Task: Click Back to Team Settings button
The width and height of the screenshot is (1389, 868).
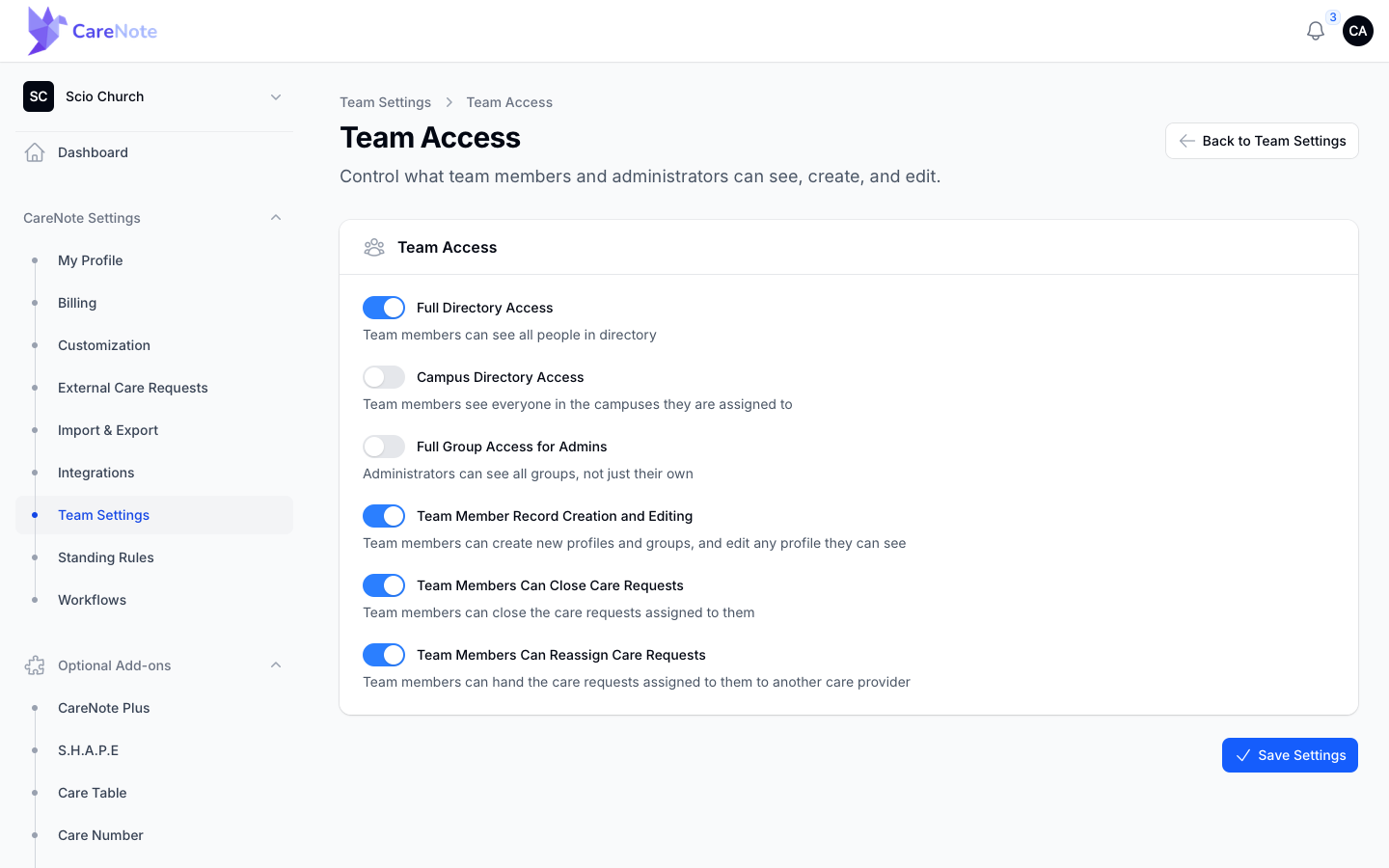Action: 1262,141
